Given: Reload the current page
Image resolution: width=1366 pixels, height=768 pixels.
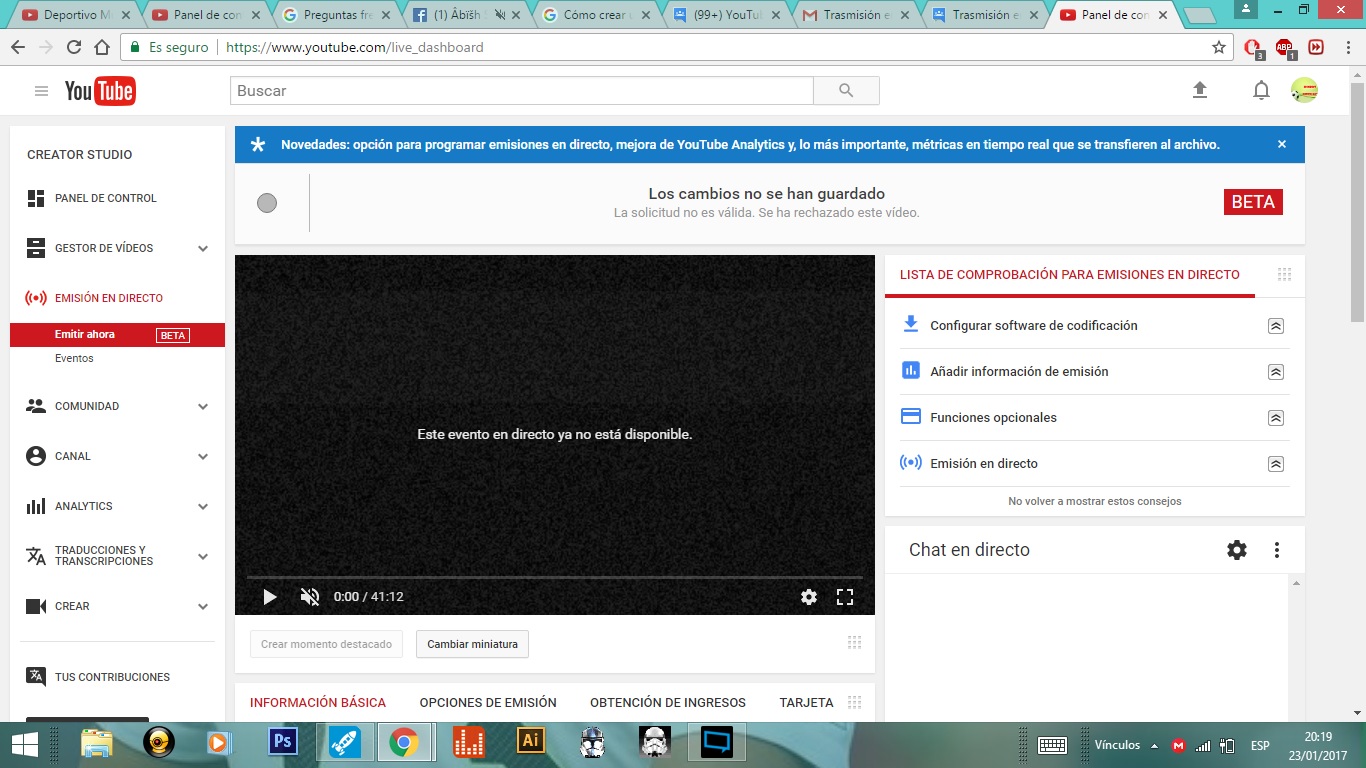Looking at the screenshot, I should 73,47.
